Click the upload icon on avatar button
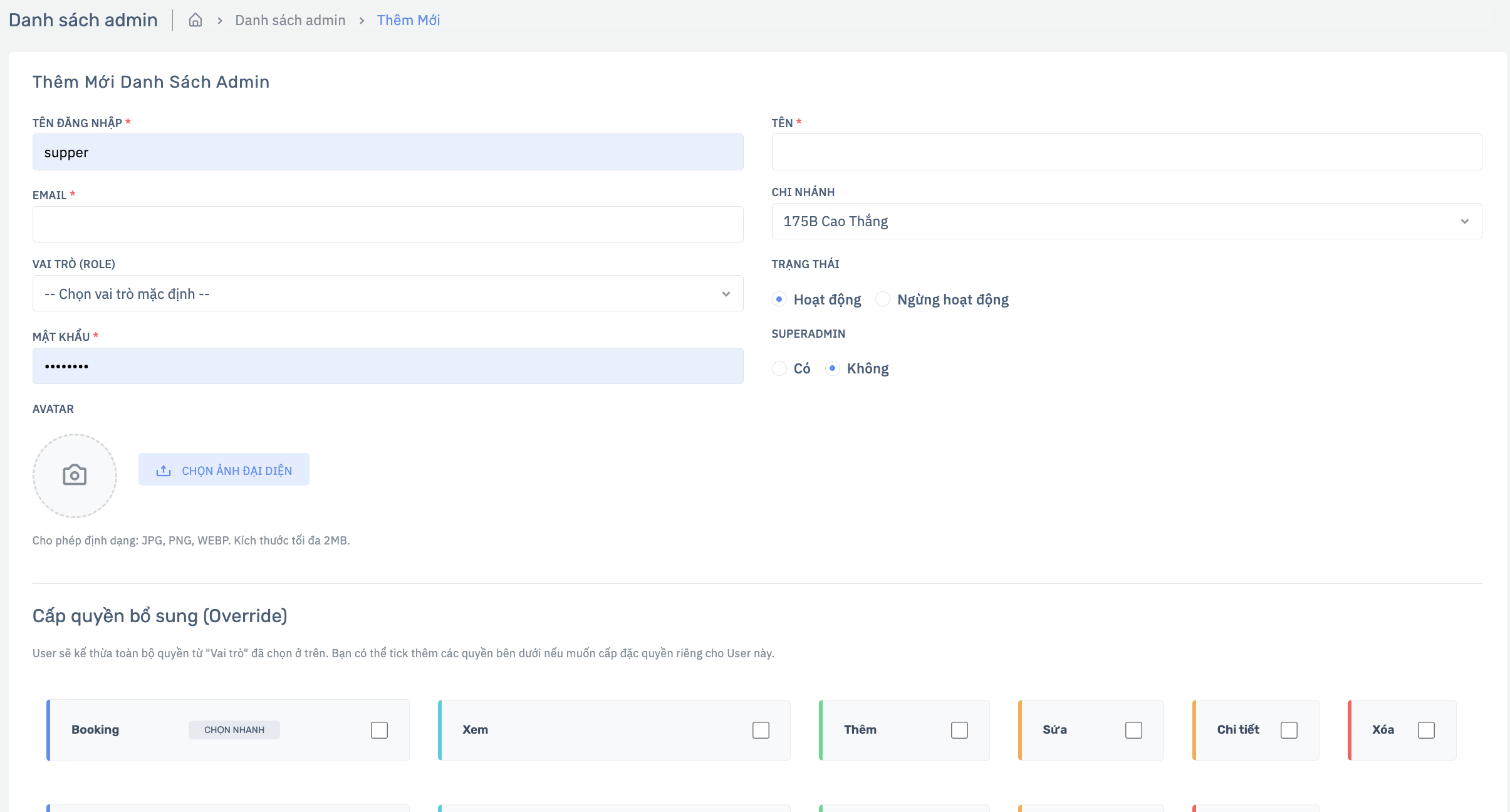This screenshot has height=812, width=1510. click(x=164, y=471)
